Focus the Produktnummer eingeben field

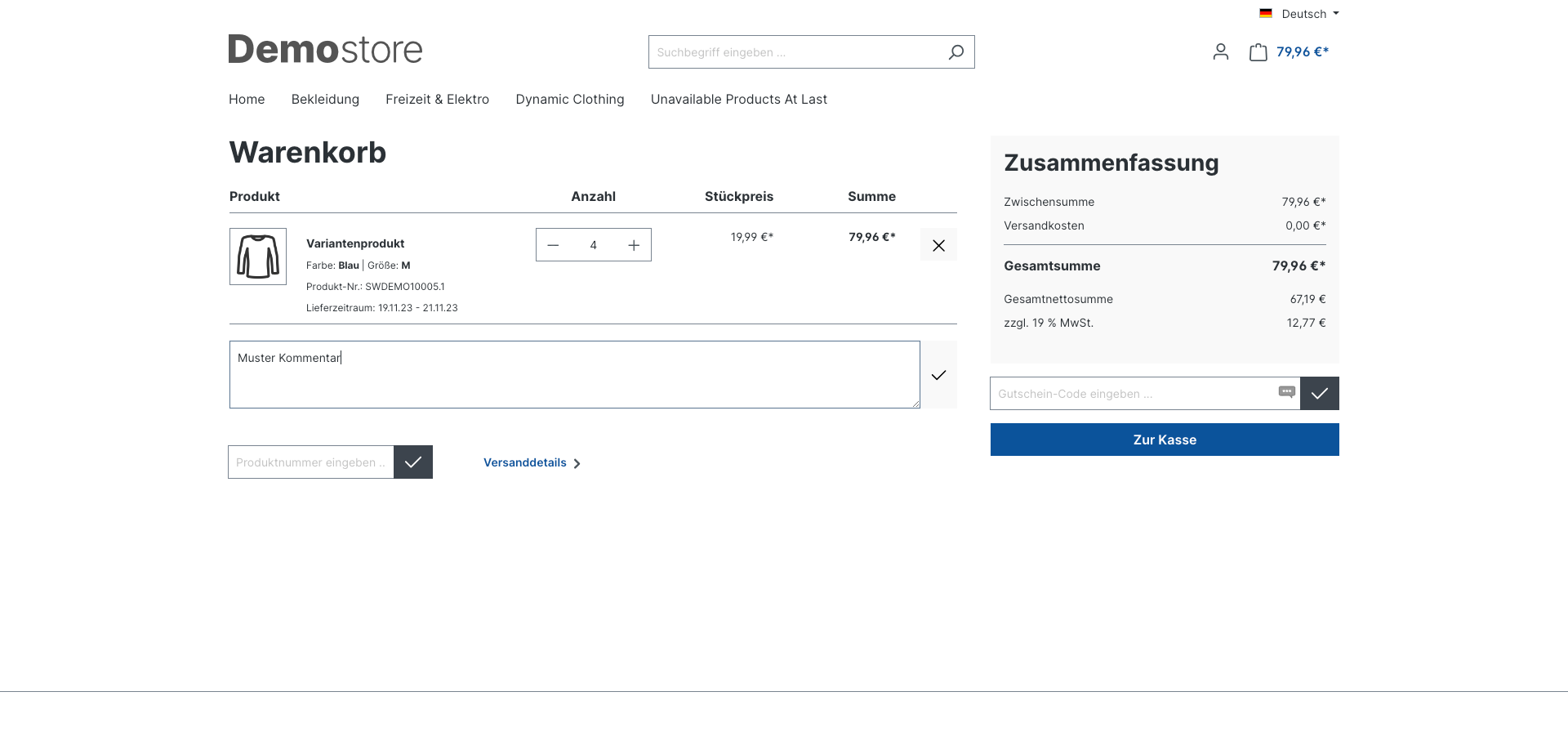tap(311, 462)
